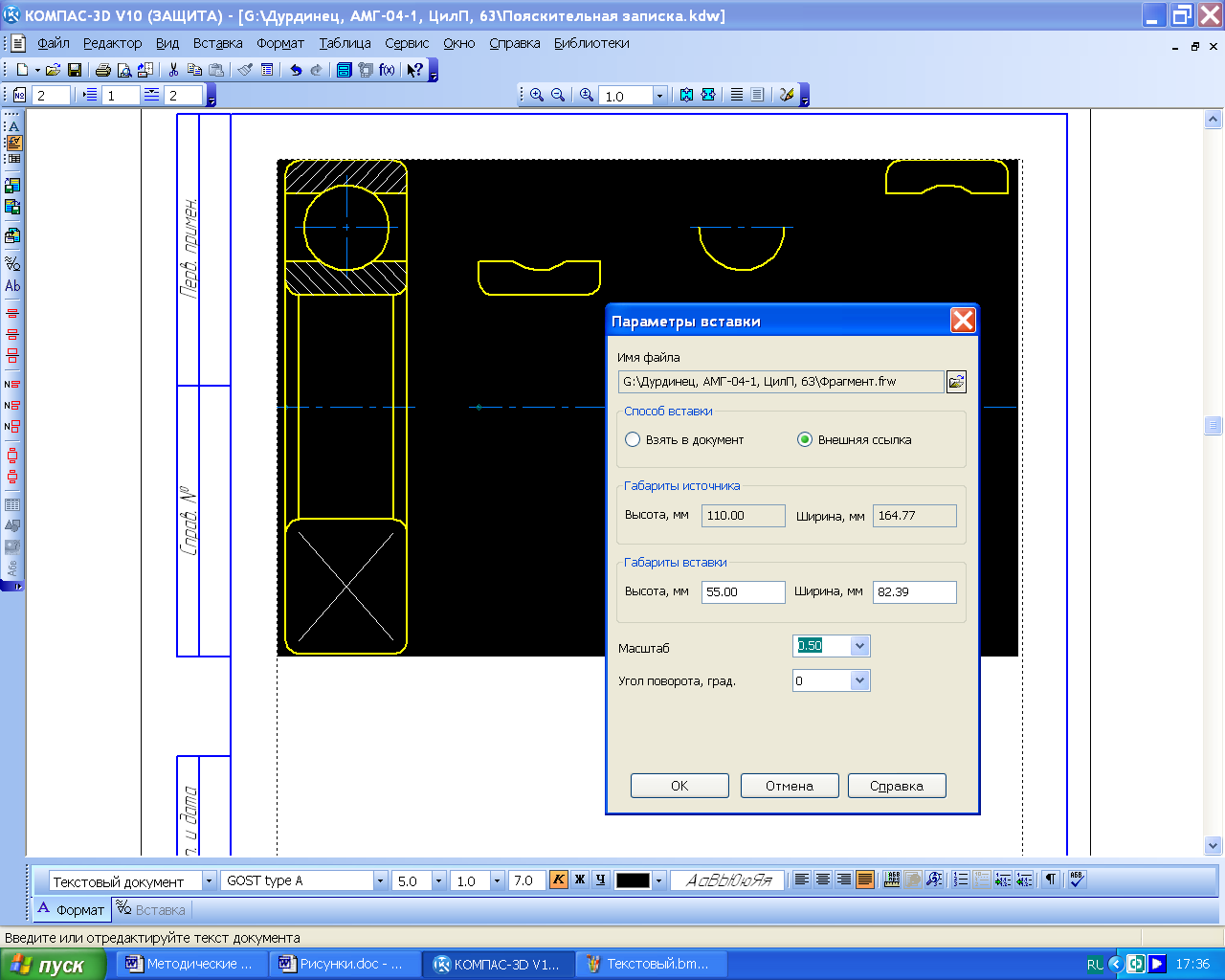The image size is (1225, 980).
Task: Toggle bold 'Ж' formatting button
Action: pos(580,880)
